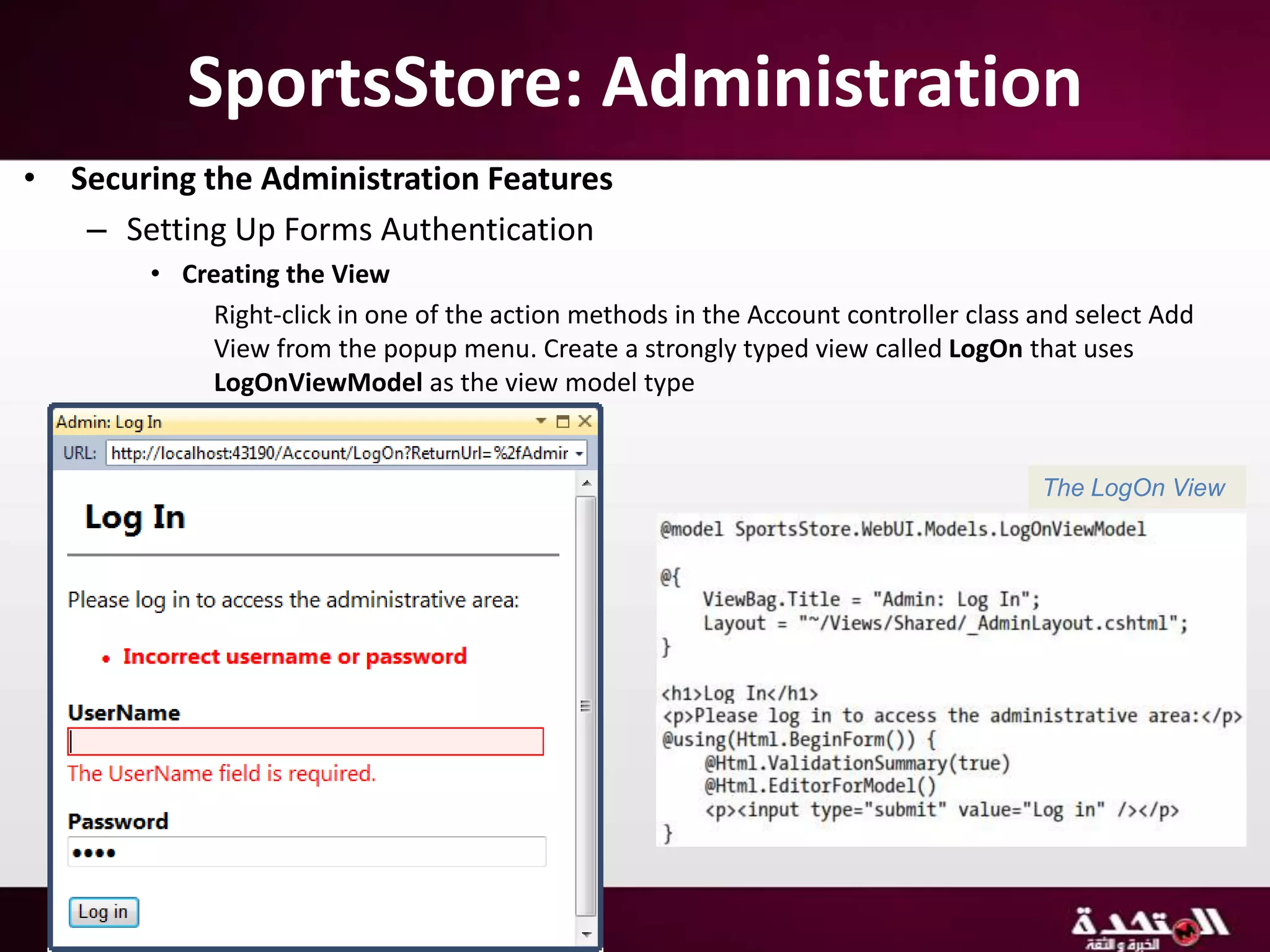Click 'Securing the Administration Features' bullet
The width and height of the screenshot is (1270, 952).
point(342,178)
